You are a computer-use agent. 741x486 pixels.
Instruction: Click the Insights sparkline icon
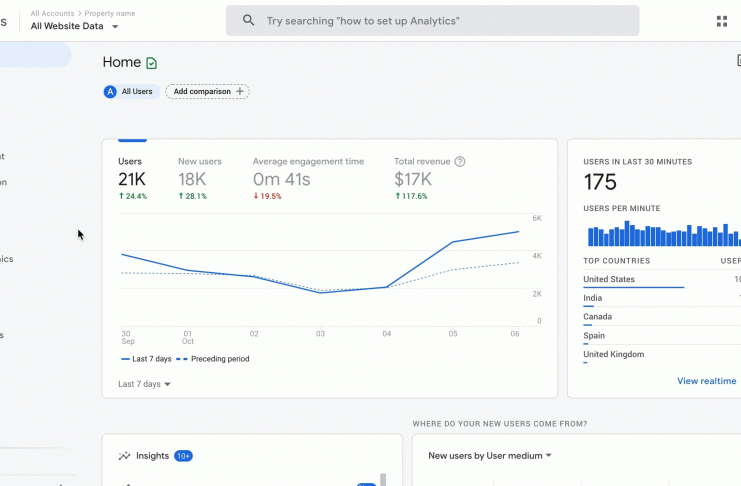(124, 456)
